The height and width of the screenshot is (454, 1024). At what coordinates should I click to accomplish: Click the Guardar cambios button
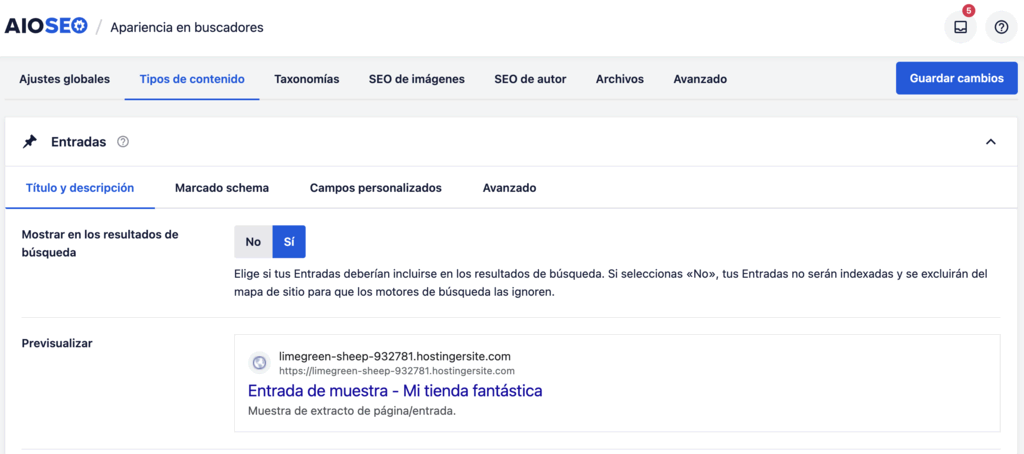pyautogui.click(x=956, y=78)
